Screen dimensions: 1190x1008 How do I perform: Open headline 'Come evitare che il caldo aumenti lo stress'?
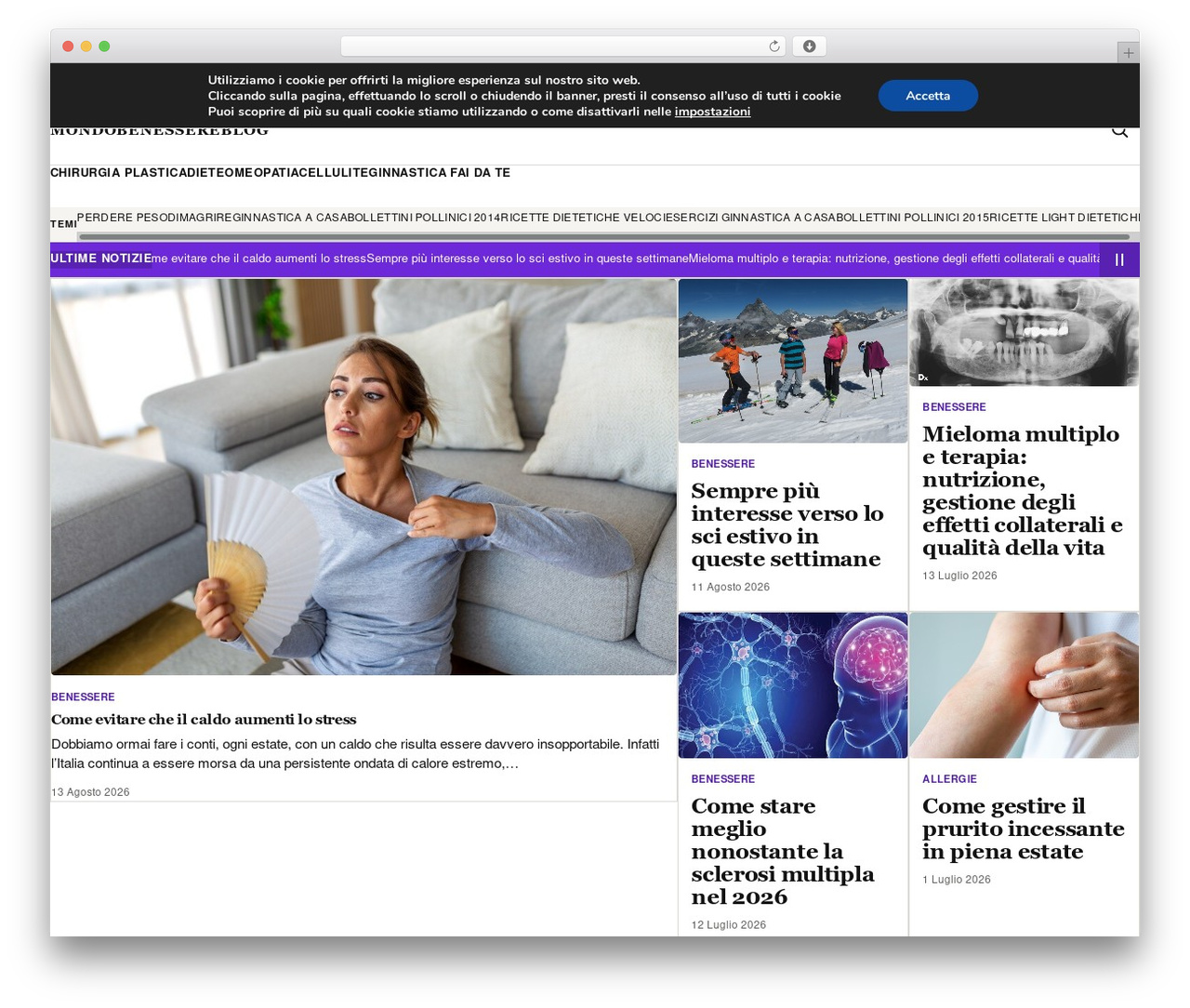(x=204, y=720)
